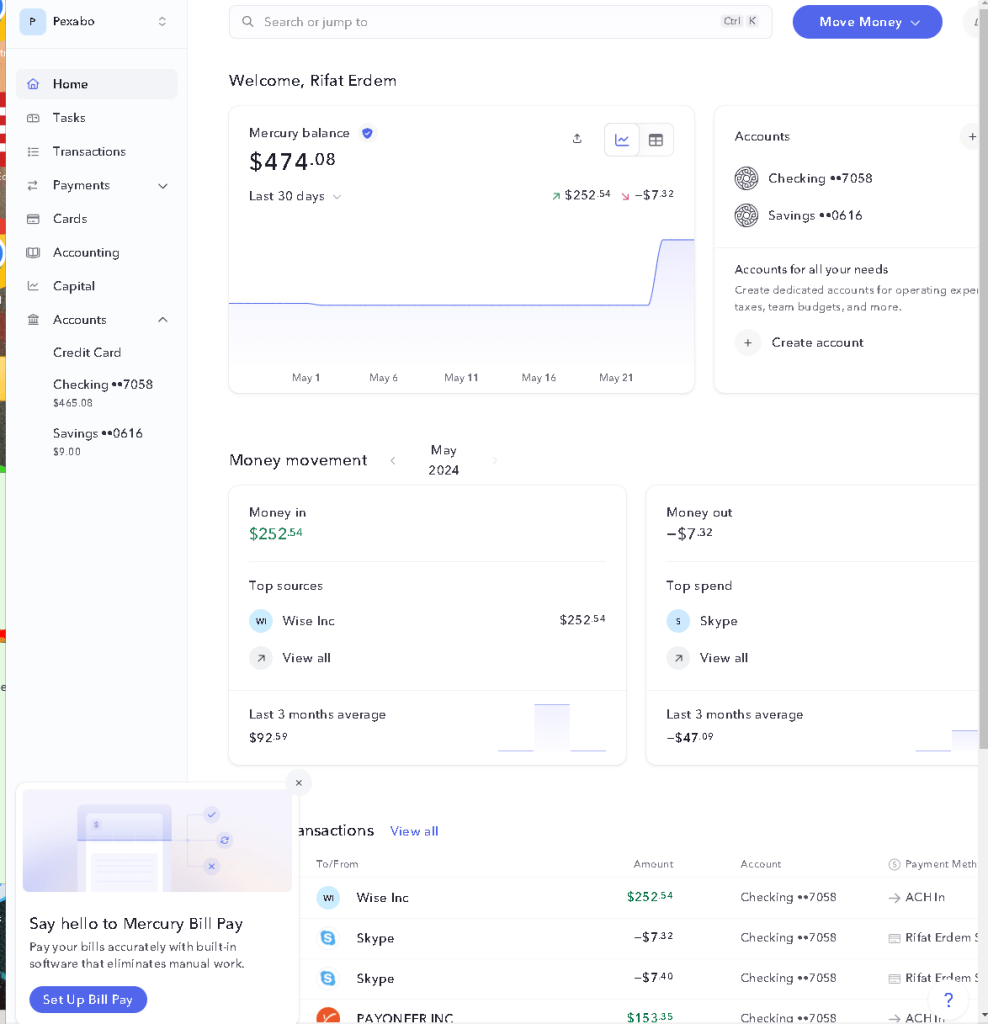Click the Skype logo in −$7.40 row
The height and width of the screenshot is (1024, 988).
pos(328,979)
